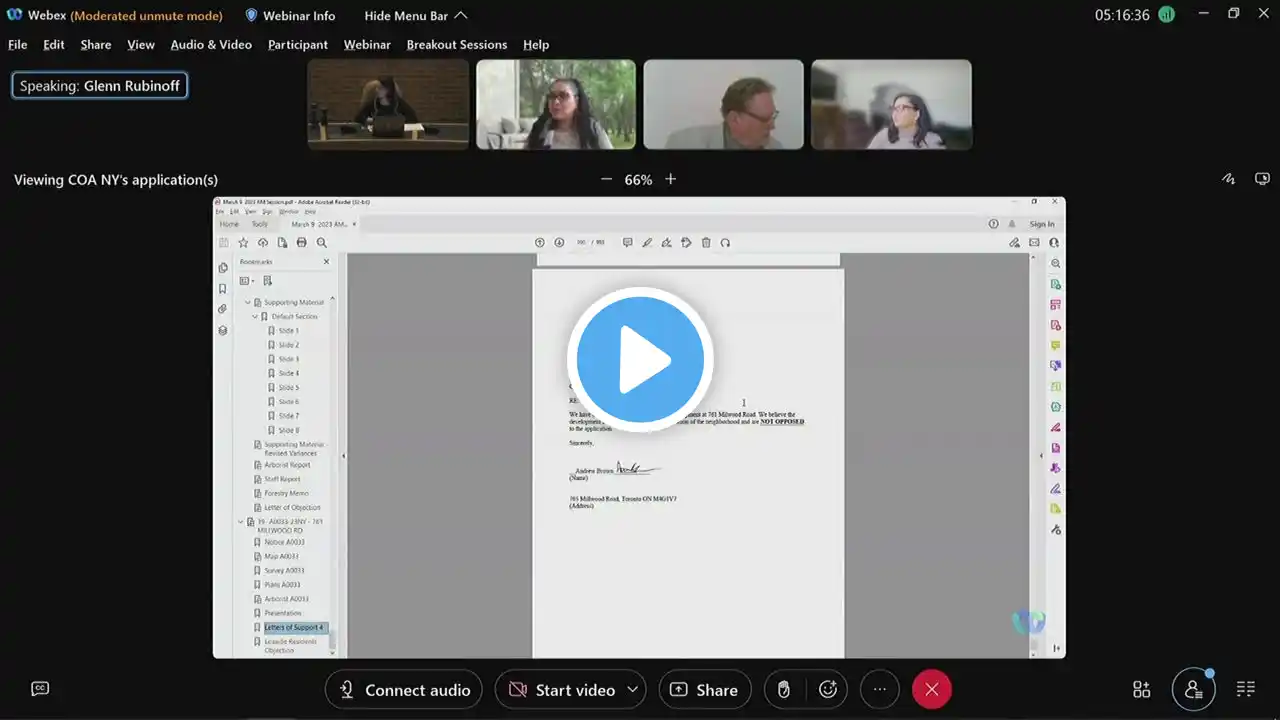Image resolution: width=1280 pixels, height=720 pixels.
Task: Zoom in shared content with plus button
Action: [670, 179]
